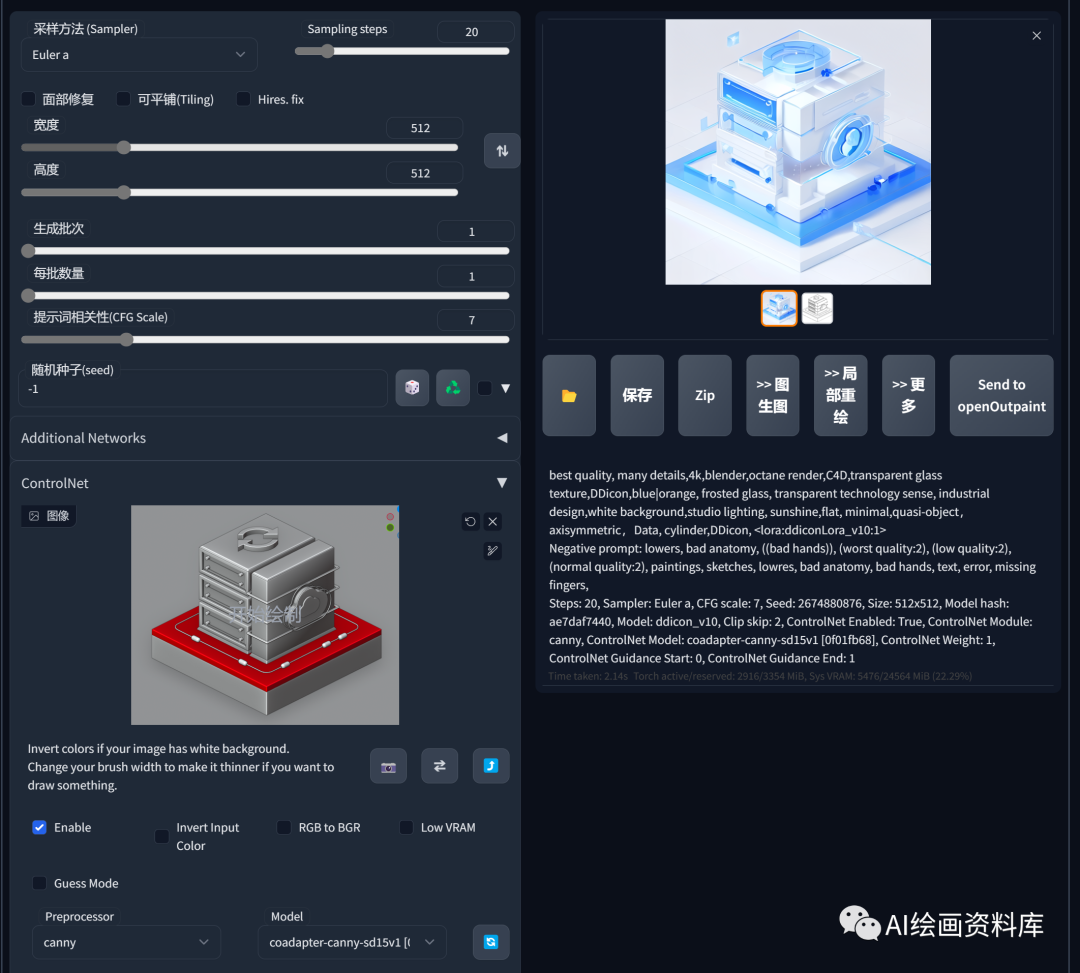Image resolution: width=1080 pixels, height=973 pixels.
Task: Click the 生成批次 value field
Action: 476,231
